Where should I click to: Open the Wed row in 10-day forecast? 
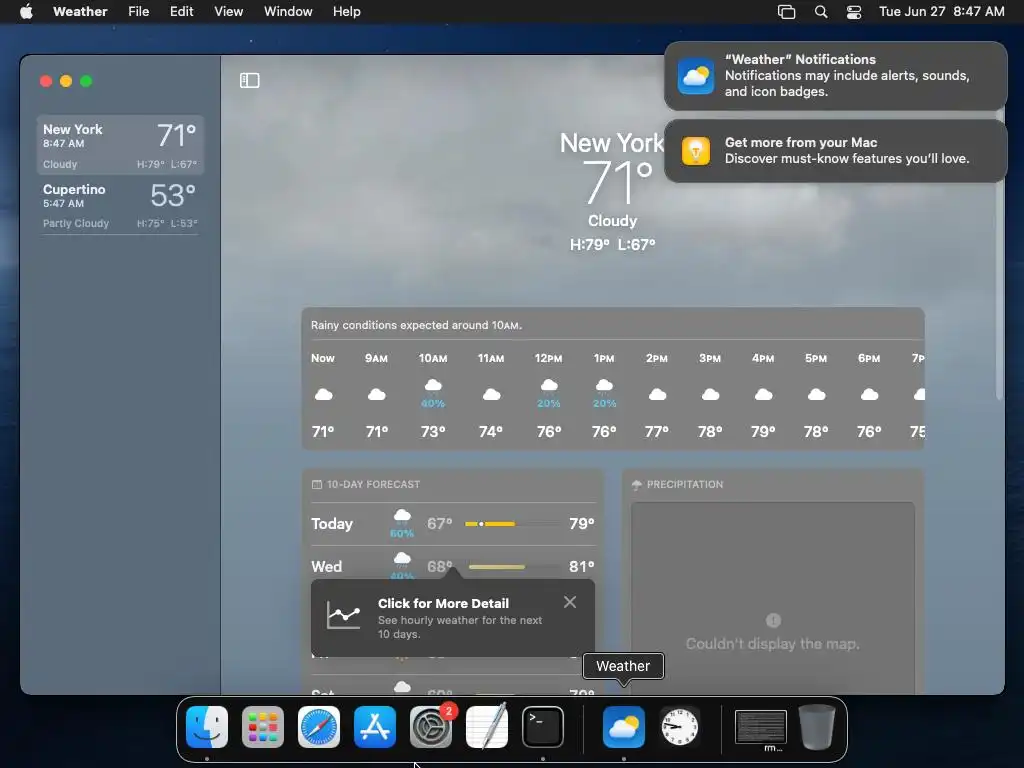453,566
